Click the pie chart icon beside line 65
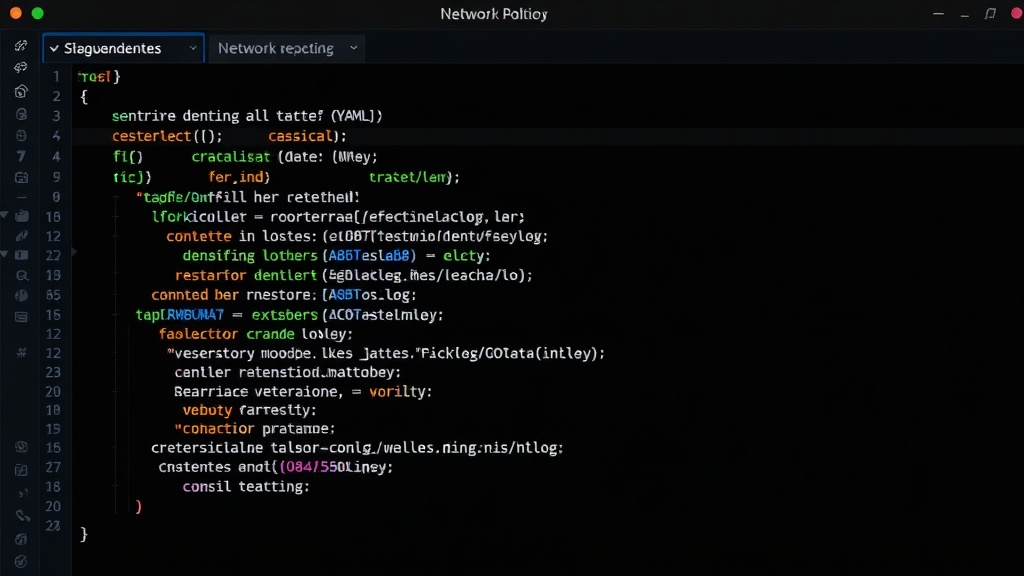This screenshot has width=1024, height=576. 22,295
